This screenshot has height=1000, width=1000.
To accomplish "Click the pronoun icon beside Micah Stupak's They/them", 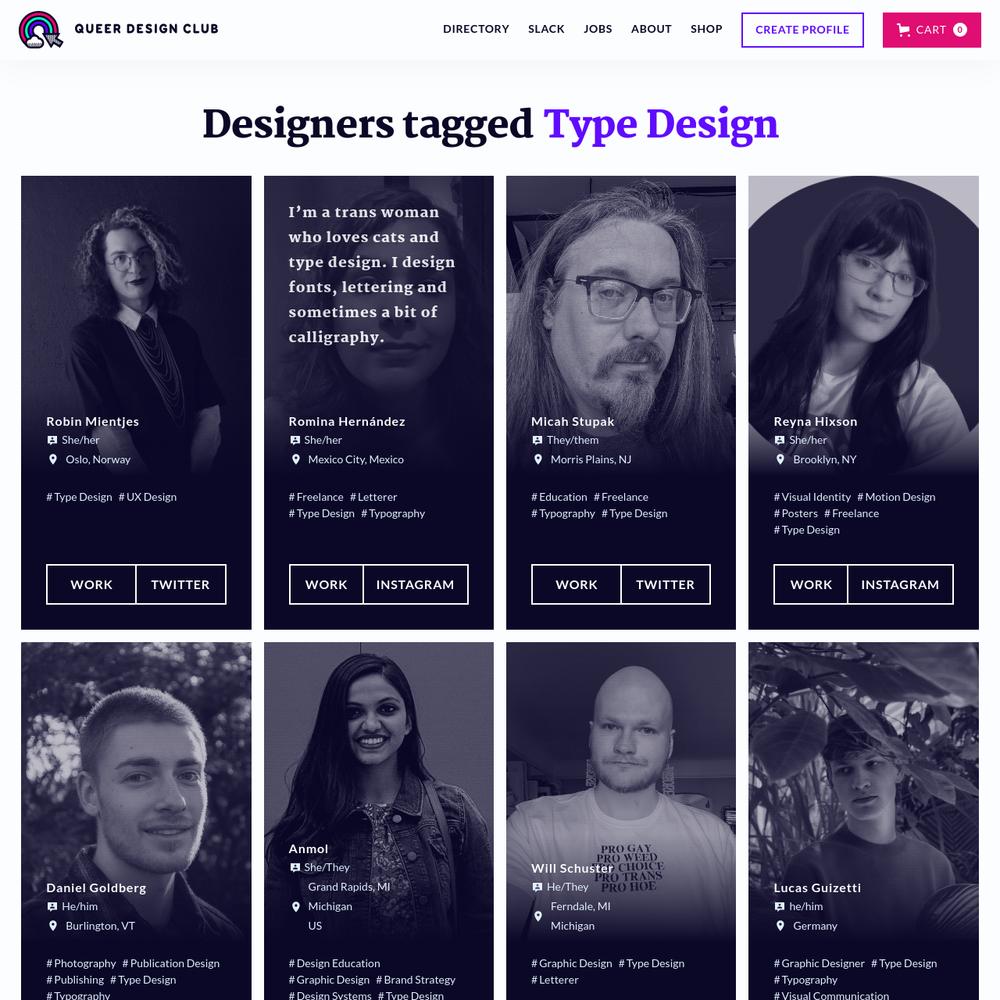I will pos(537,440).
